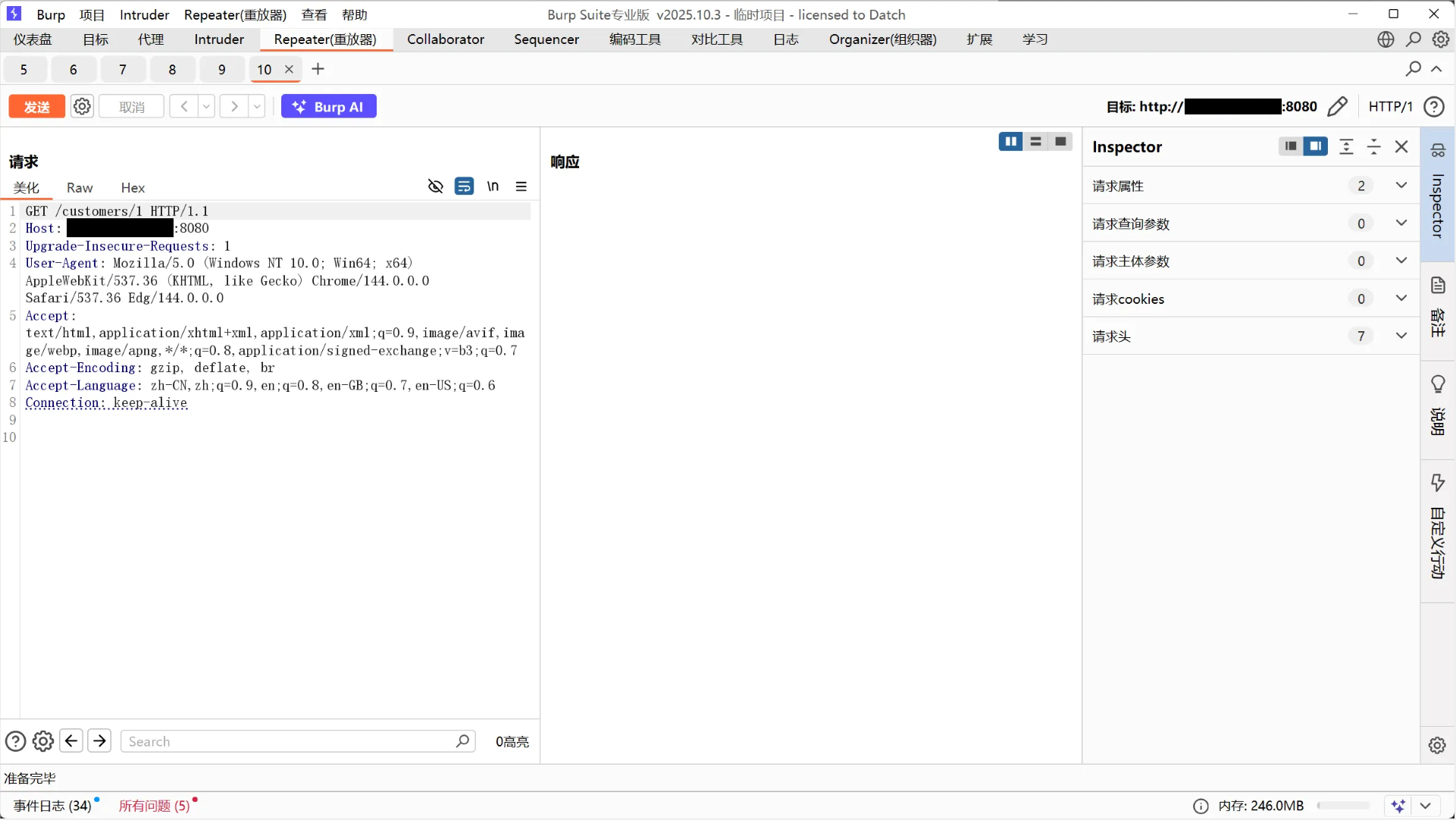Select Repeater tab 7
This screenshot has width=1456, height=820.
tap(123, 70)
